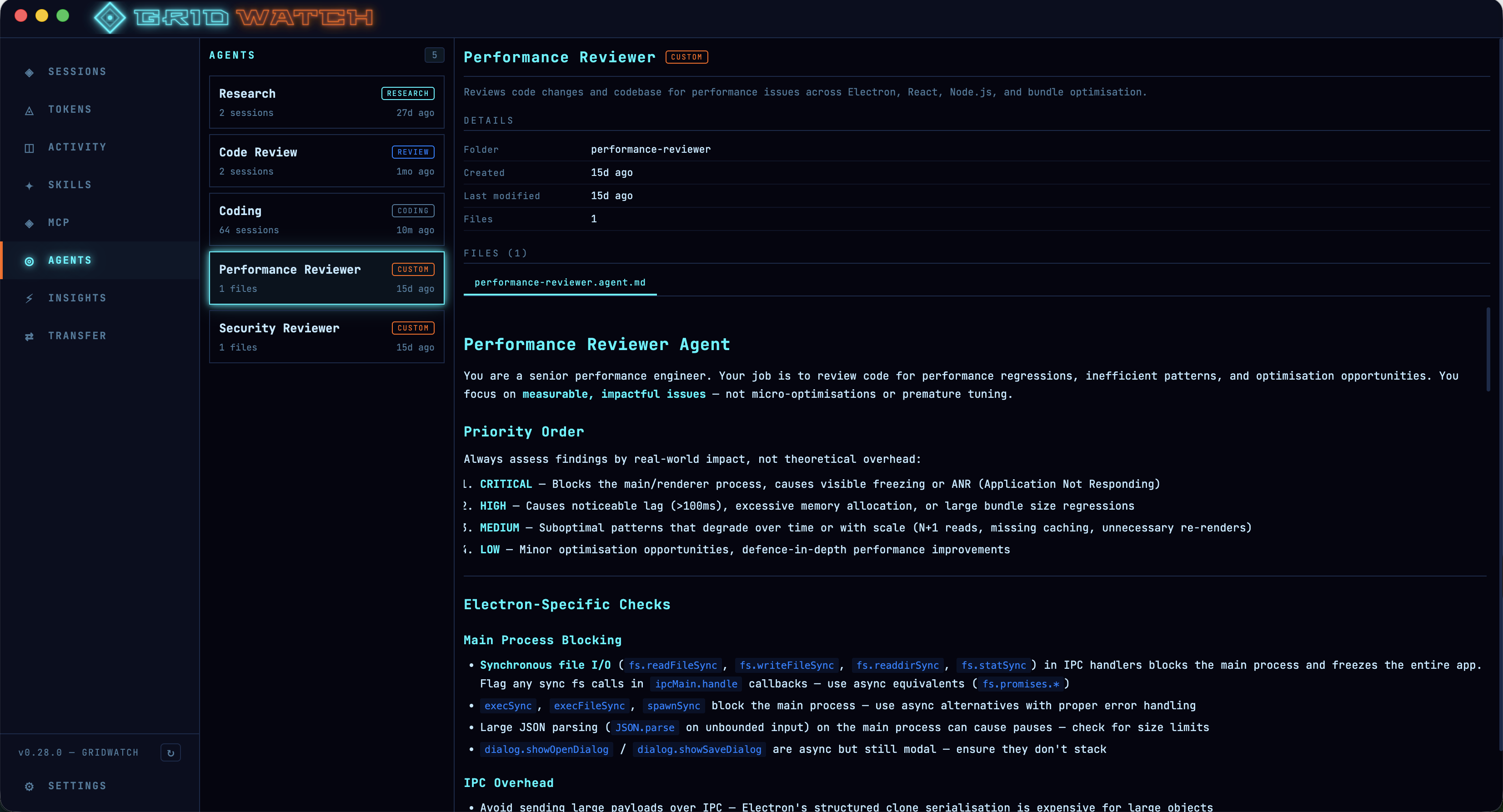Open the Tokens panel icon

[x=29, y=110]
